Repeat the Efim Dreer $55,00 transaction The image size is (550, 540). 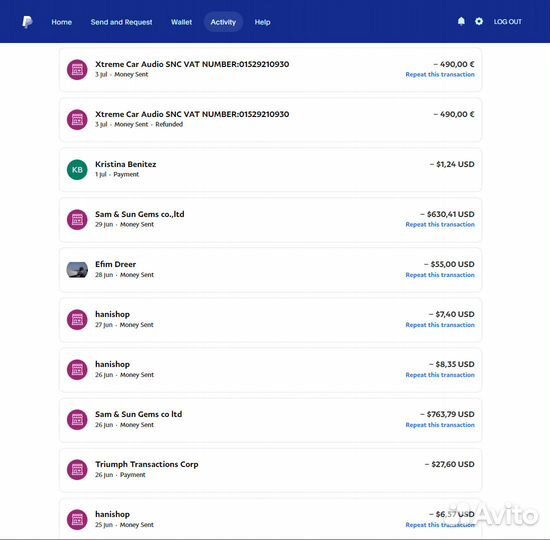pyautogui.click(x=440, y=275)
